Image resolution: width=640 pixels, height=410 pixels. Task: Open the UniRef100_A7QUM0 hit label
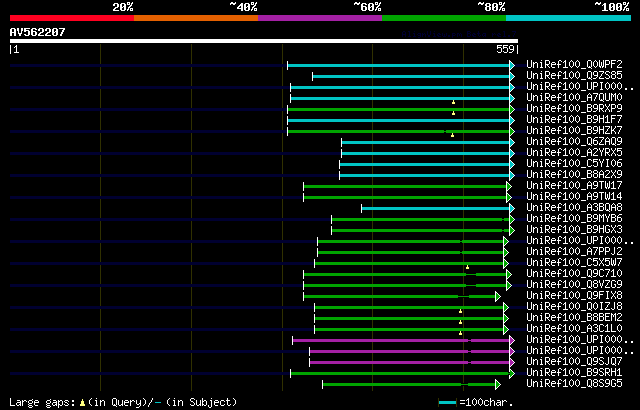tap(574, 98)
